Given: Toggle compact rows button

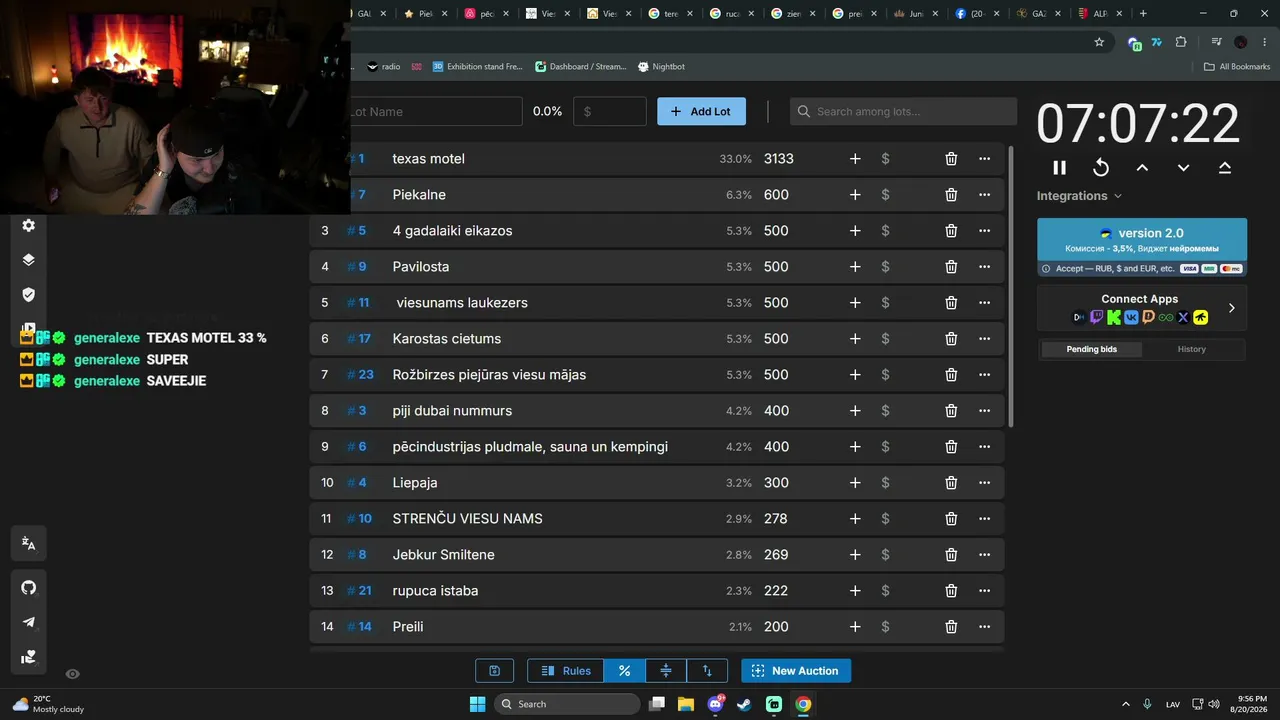Looking at the screenshot, I should point(666,671).
